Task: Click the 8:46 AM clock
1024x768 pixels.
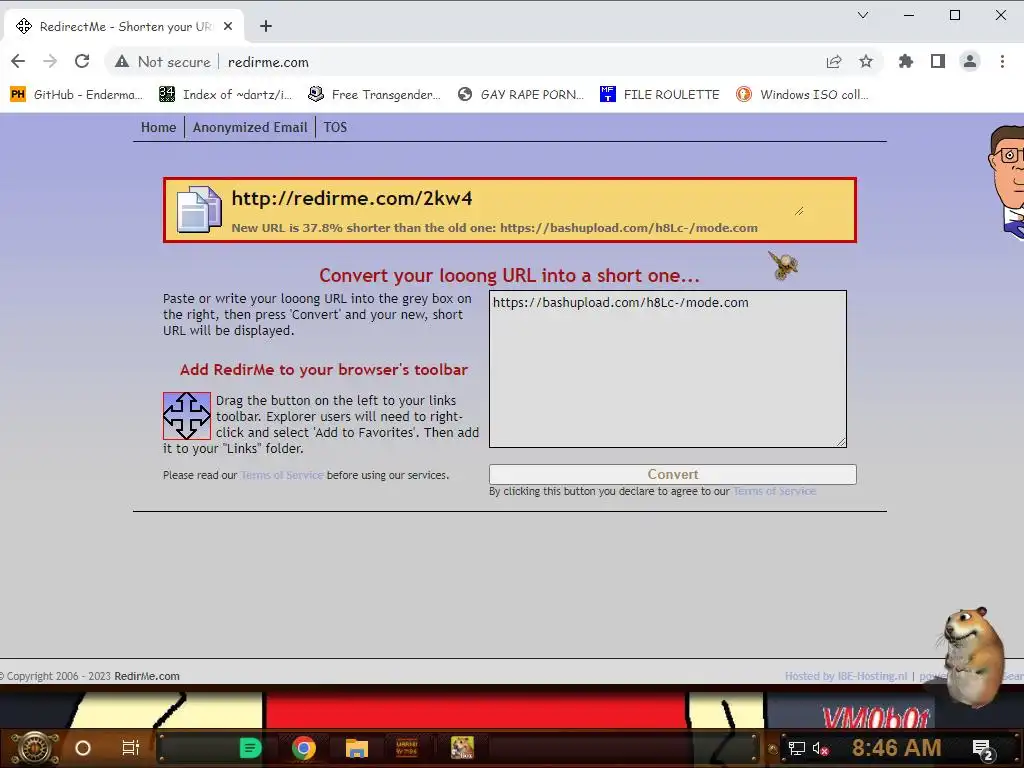Action: pyautogui.click(x=897, y=748)
